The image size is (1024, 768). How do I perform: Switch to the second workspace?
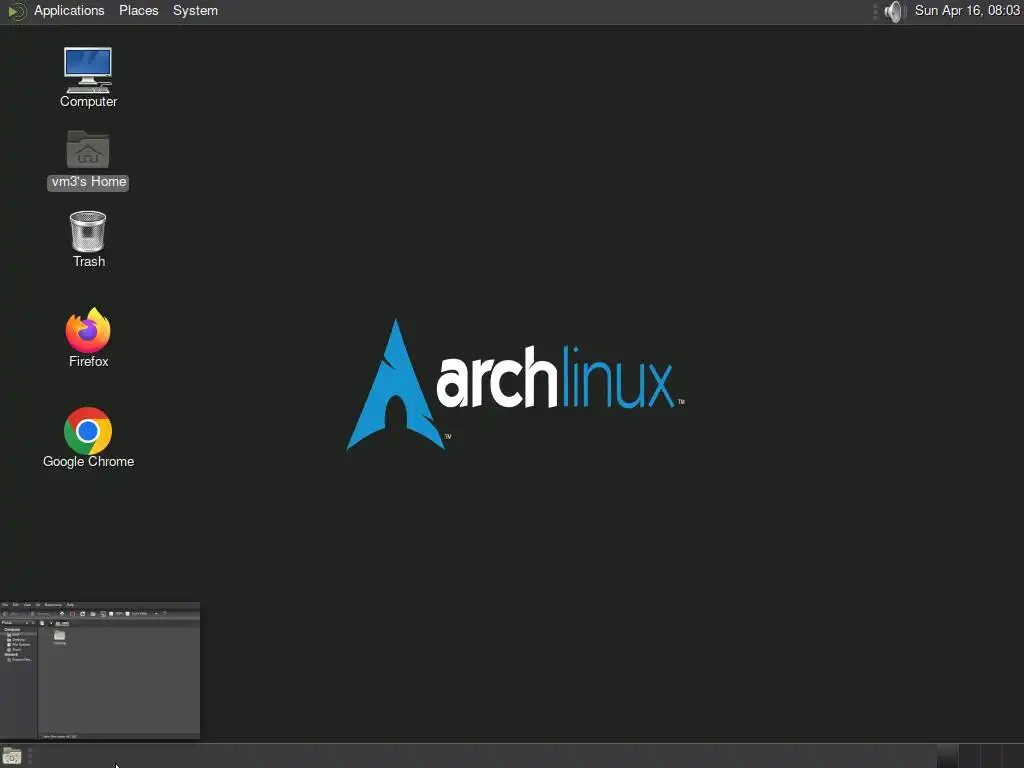tap(970, 756)
